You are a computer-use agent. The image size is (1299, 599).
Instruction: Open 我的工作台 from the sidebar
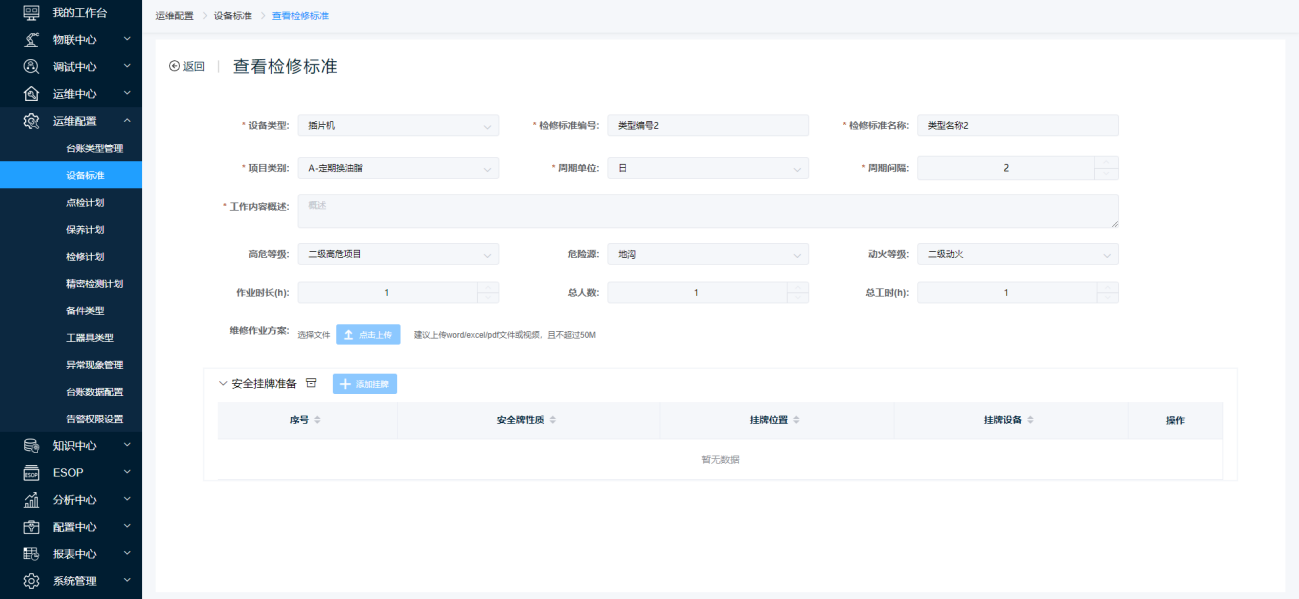[x=79, y=12]
